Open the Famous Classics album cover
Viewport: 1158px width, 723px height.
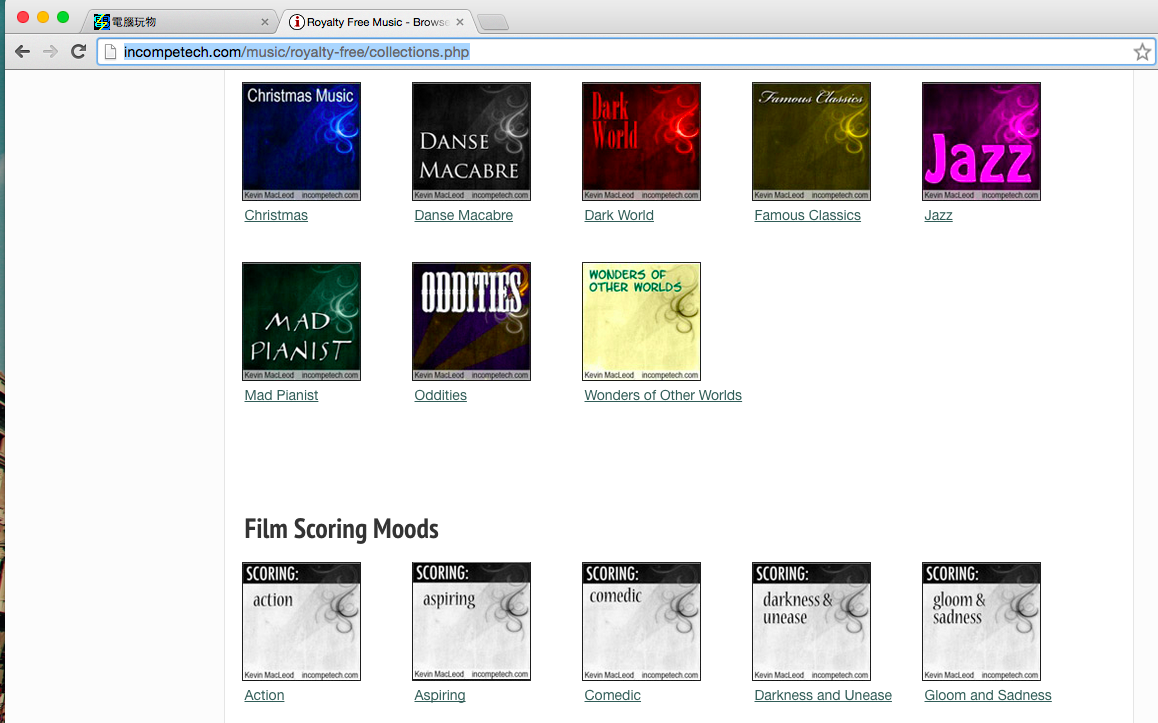click(x=811, y=141)
